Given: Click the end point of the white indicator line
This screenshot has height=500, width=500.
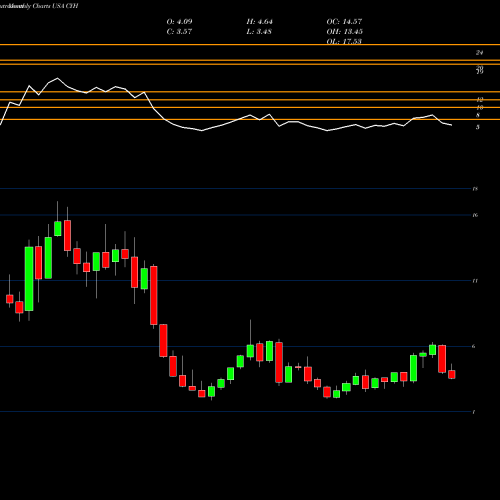Looking at the screenshot, I should point(452,125).
